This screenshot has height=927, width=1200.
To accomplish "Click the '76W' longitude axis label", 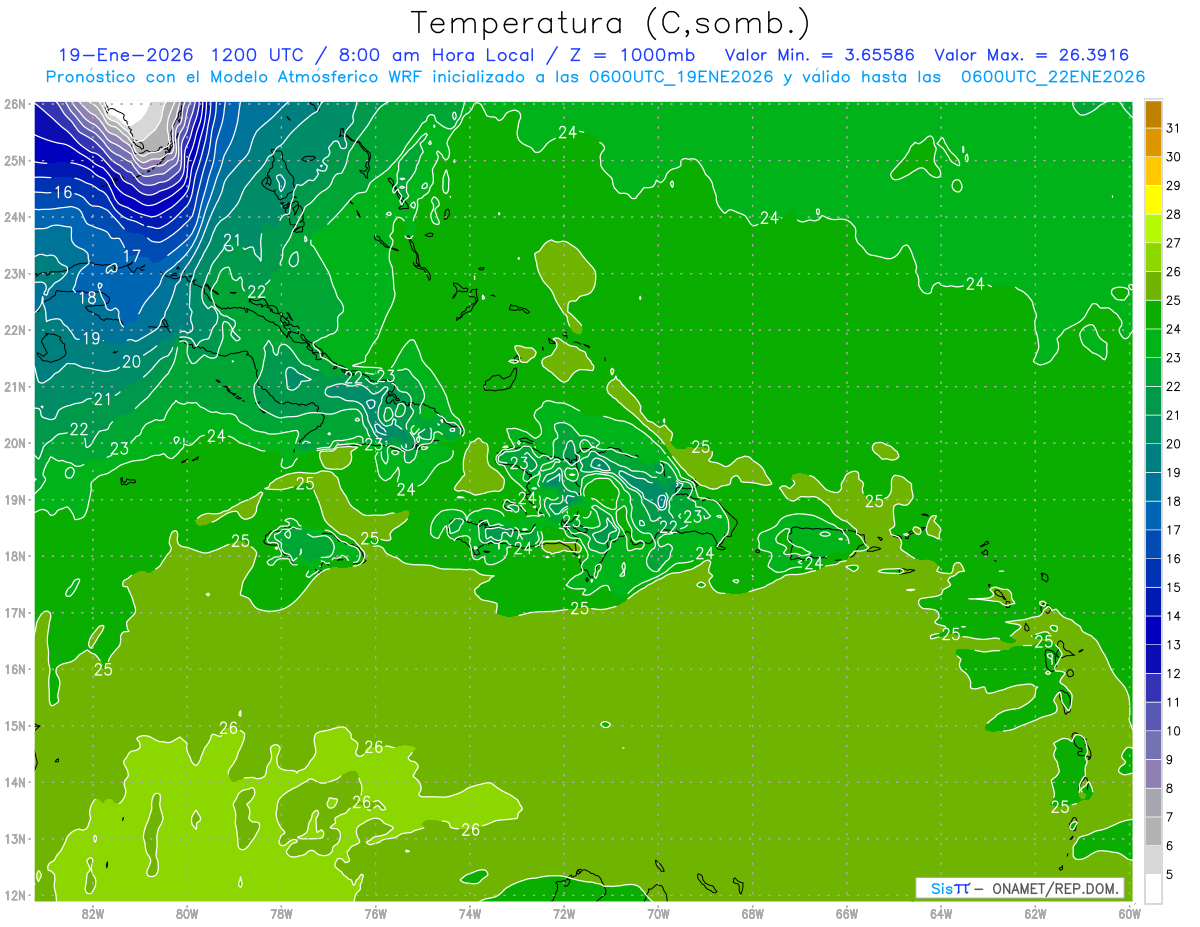I will click(376, 913).
